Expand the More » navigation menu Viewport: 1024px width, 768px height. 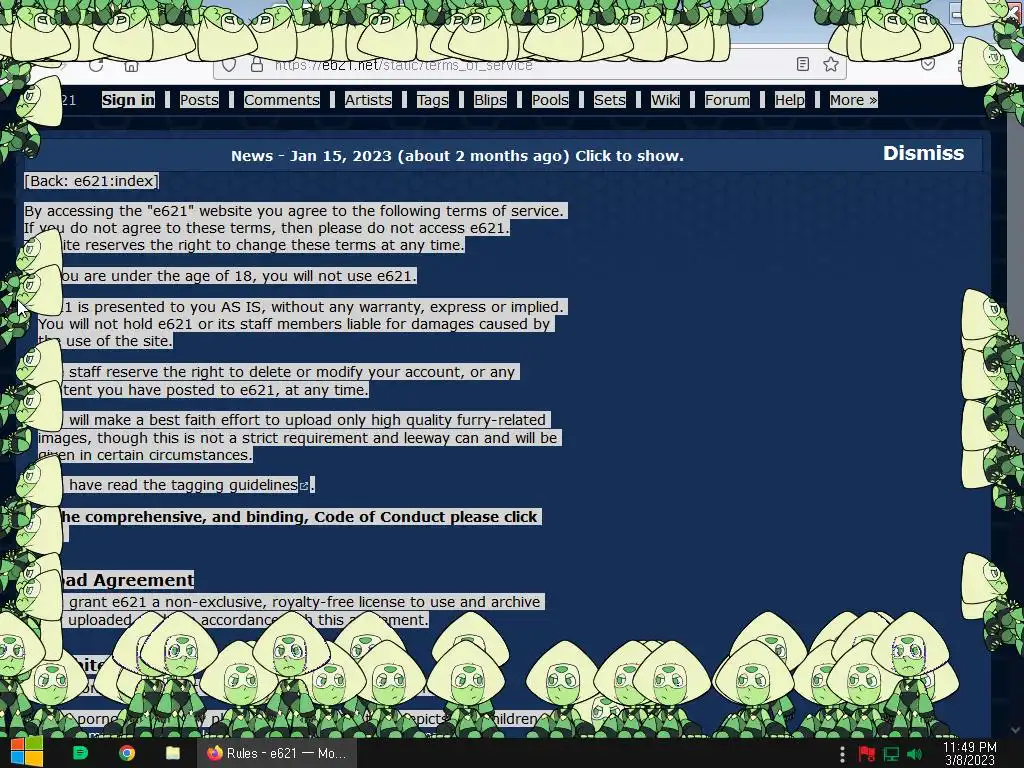pyautogui.click(x=853, y=100)
